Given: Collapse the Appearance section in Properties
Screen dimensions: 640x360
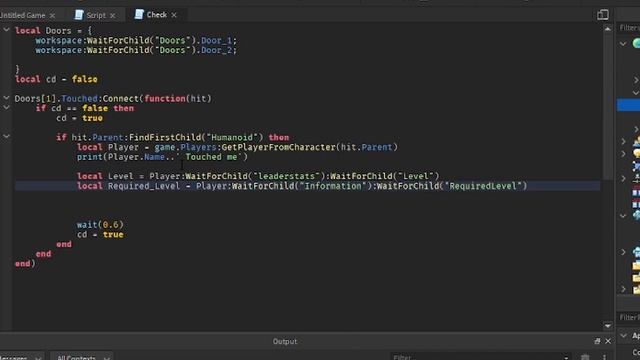Looking at the screenshot, I should pyautogui.click(x=623, y=336).
